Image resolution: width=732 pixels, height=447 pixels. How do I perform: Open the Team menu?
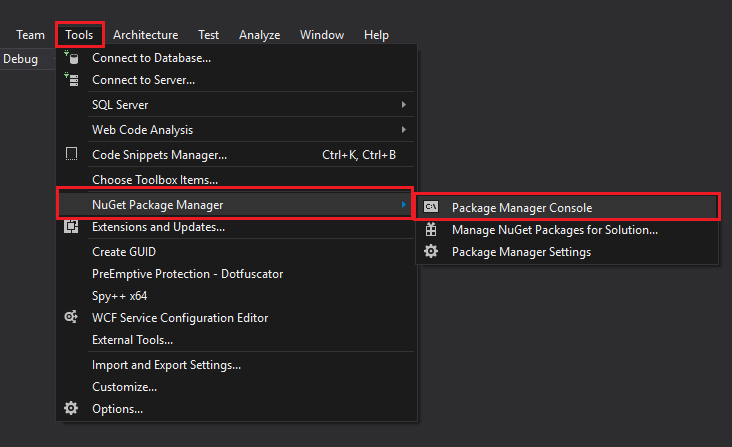tap(30, 35)
